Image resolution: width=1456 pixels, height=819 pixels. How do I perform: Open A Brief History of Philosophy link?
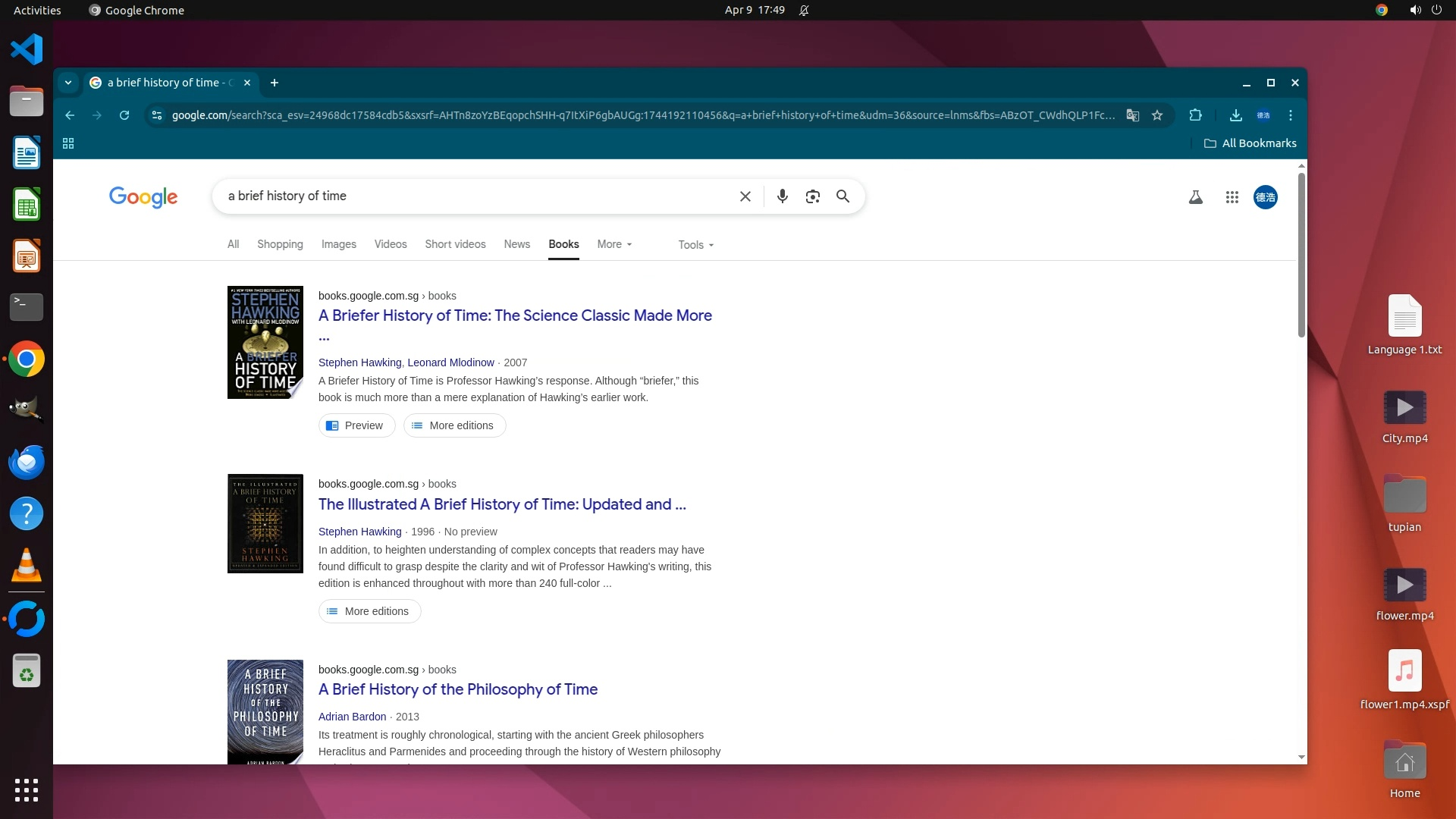click(457, 689)
